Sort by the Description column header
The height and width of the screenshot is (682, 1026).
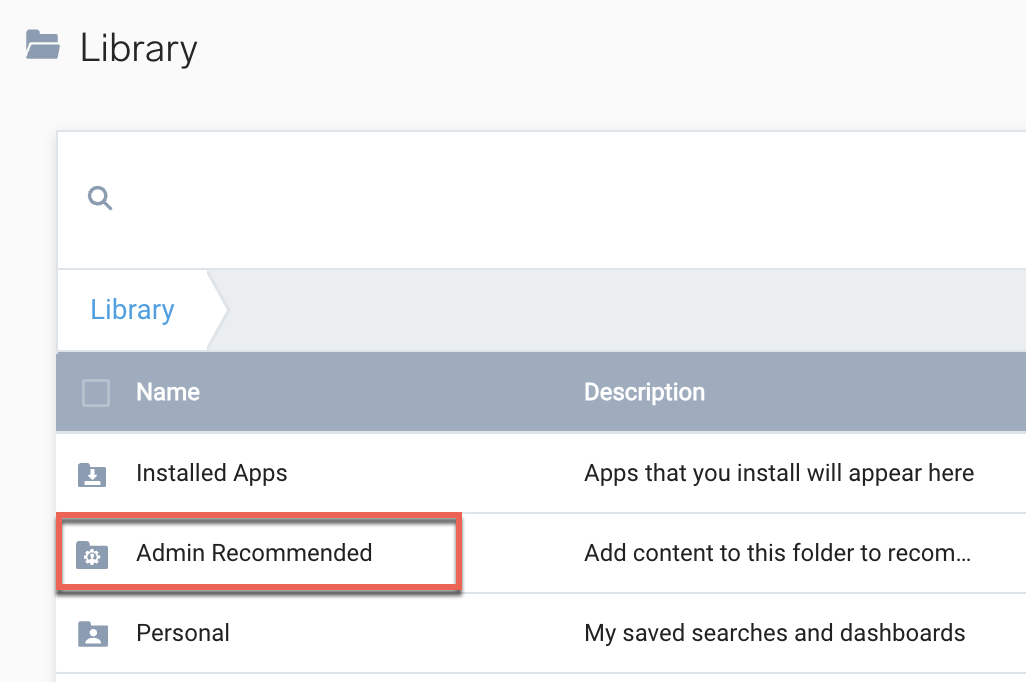644,393
